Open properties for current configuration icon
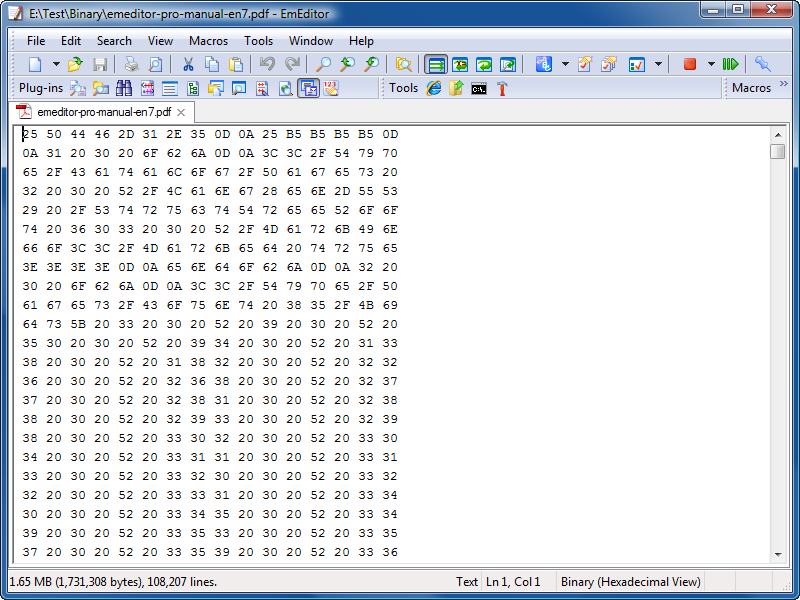This screenshot has height=600, width=800. coord(585,64)
